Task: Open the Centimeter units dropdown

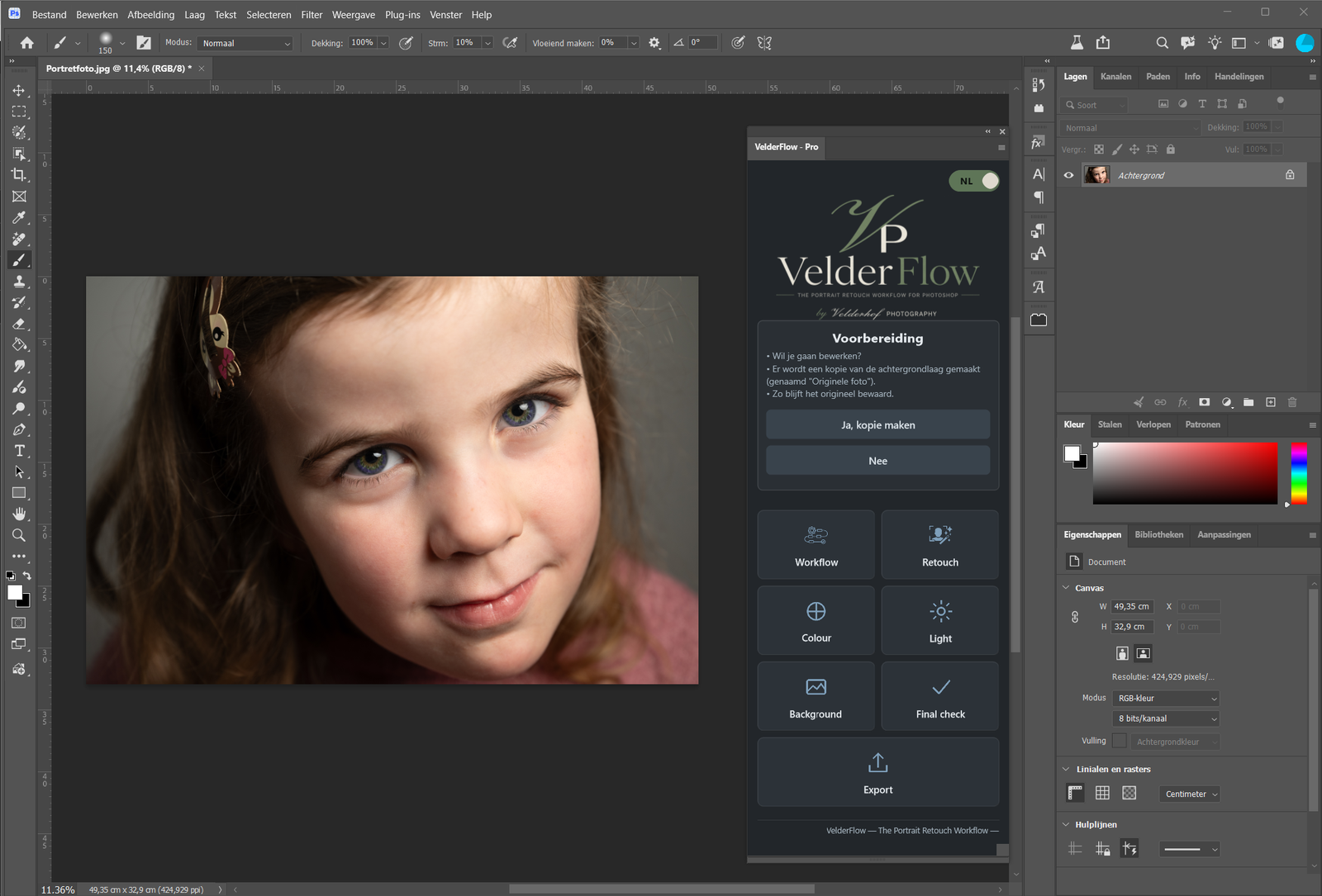Action: click(1190, 794)
